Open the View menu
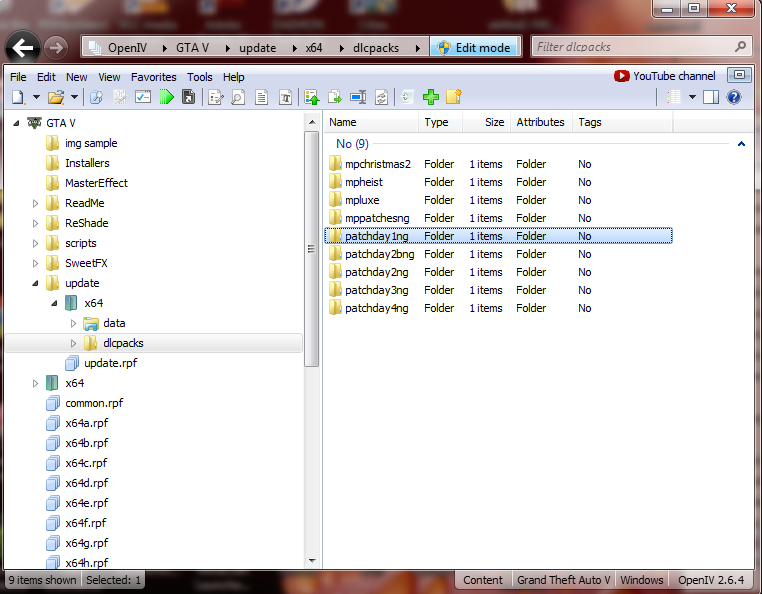Image resolution: width=762 pixels, height=594 pixels. tap(109, 77)
